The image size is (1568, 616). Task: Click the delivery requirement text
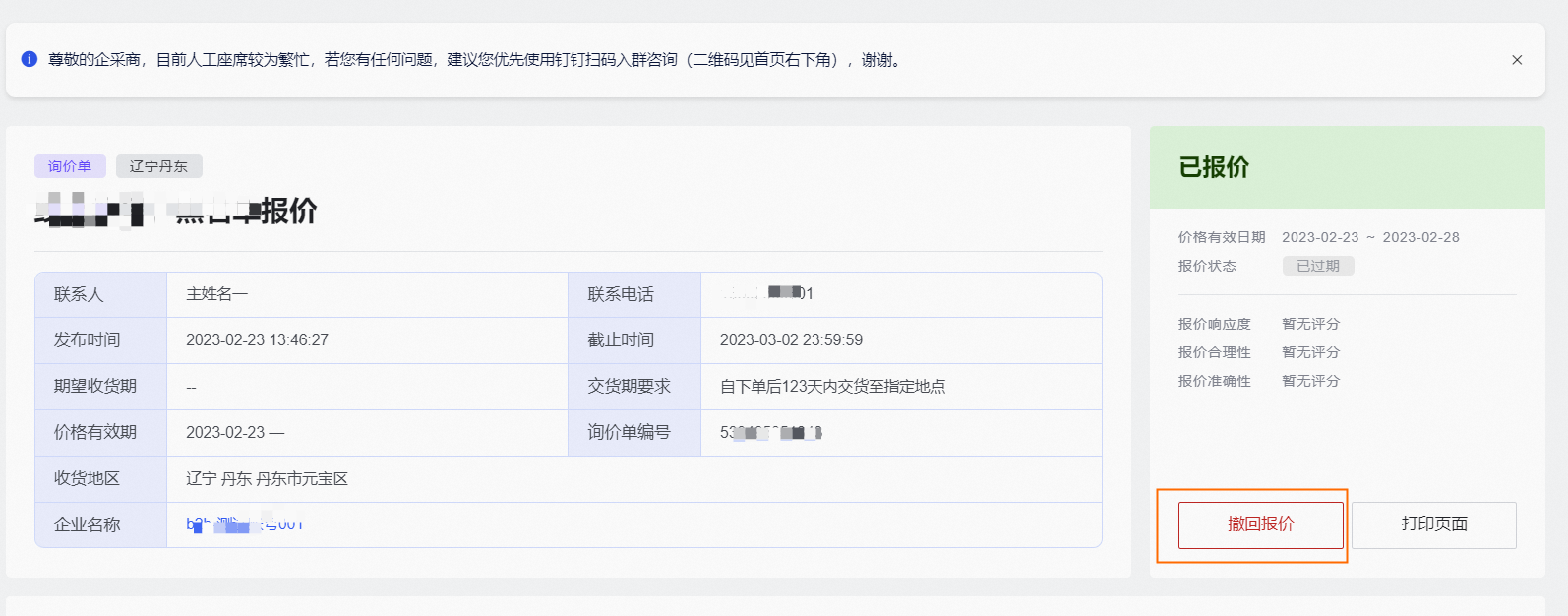[x=832, y=386]
